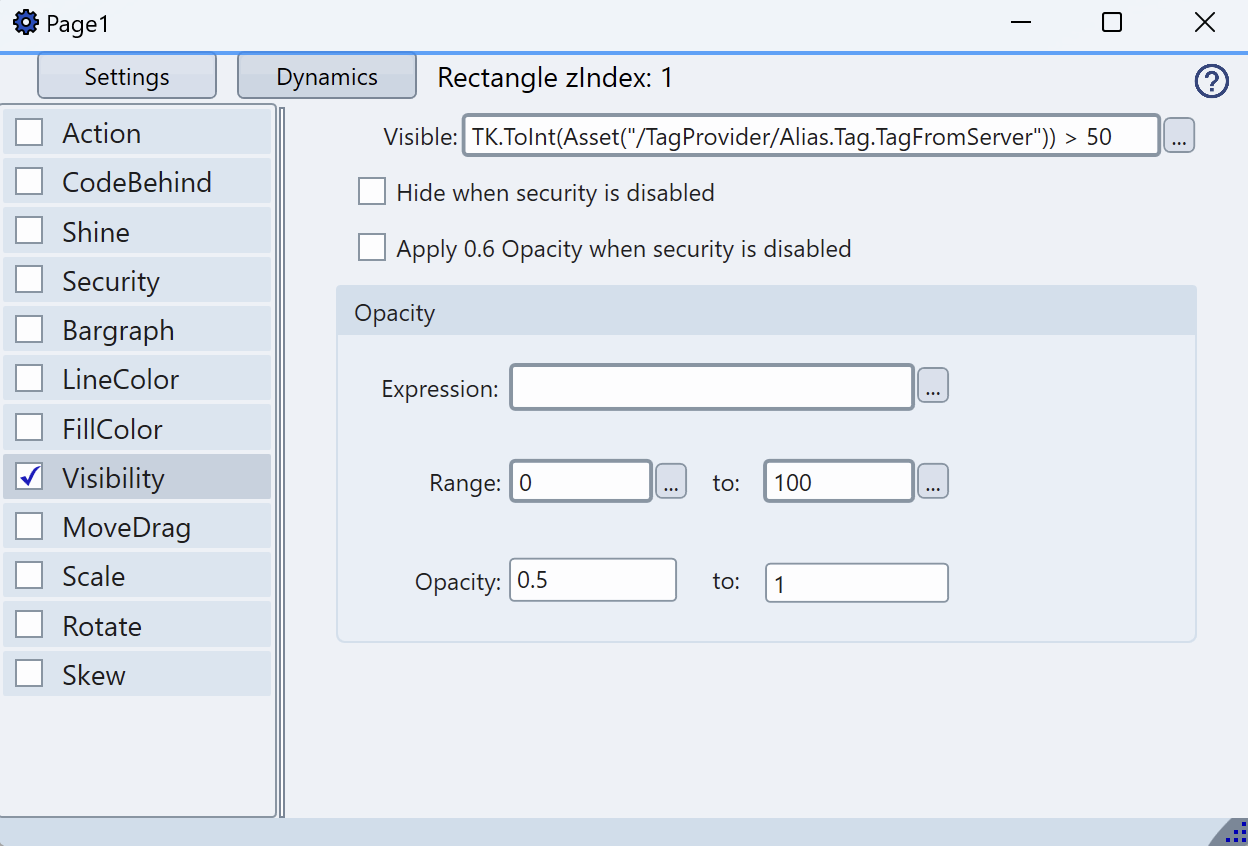Check Apply 0.6 Opacity when security disabled
The height and width of the screenshot is (846, 1248).
click(372, 248)
